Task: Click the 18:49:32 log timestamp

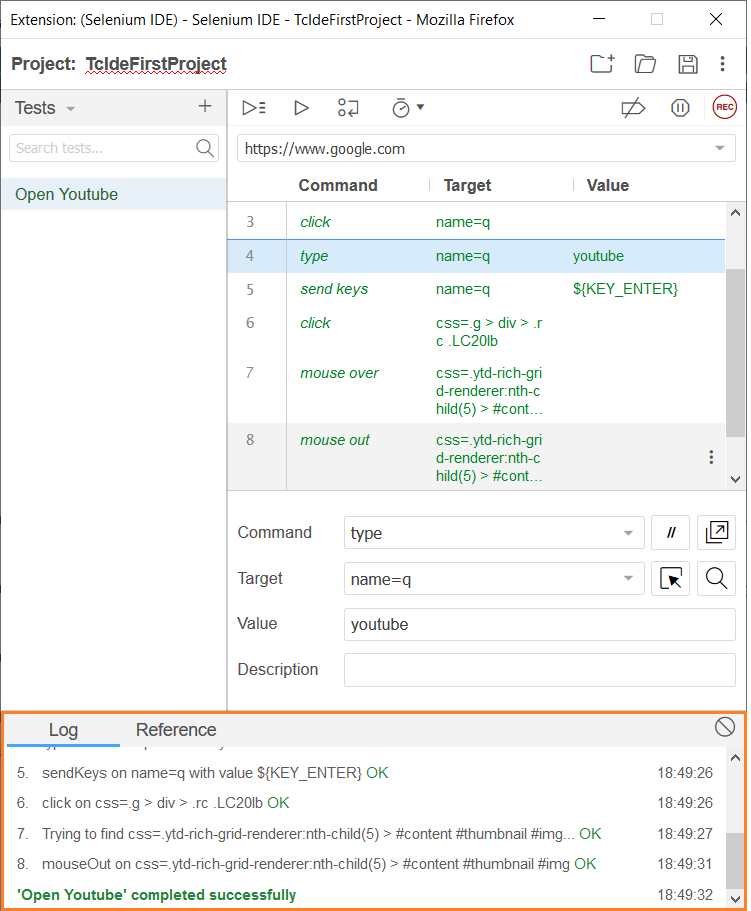Action: click(x=685, y=895)
